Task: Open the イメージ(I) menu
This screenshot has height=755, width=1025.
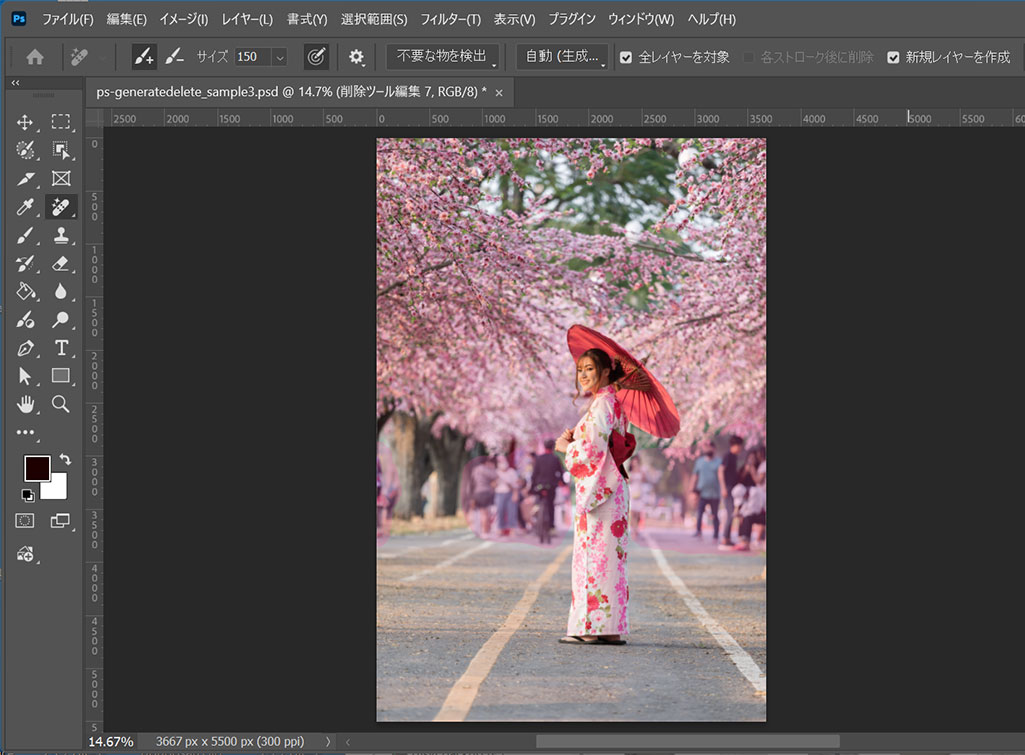Action: (x=184, y=20)
